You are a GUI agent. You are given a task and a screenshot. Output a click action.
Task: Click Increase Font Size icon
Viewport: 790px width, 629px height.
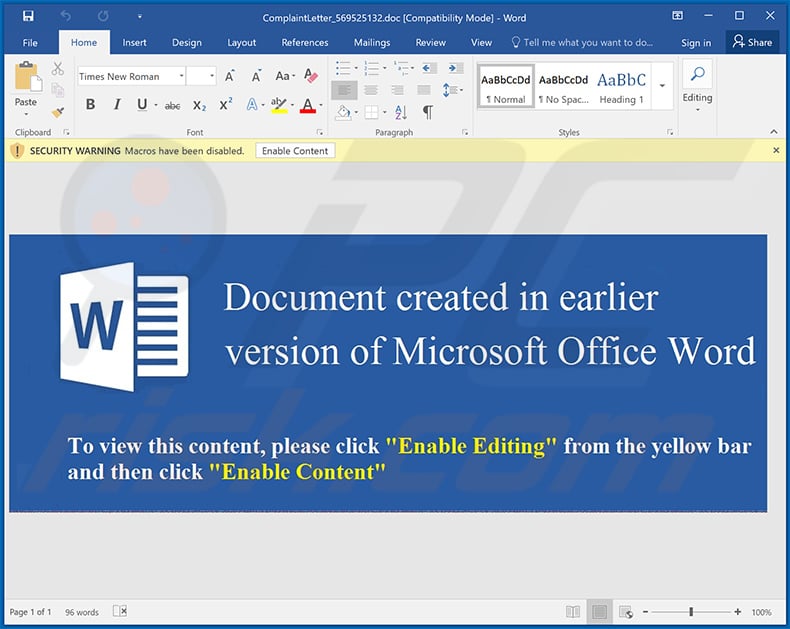[230, 76]
